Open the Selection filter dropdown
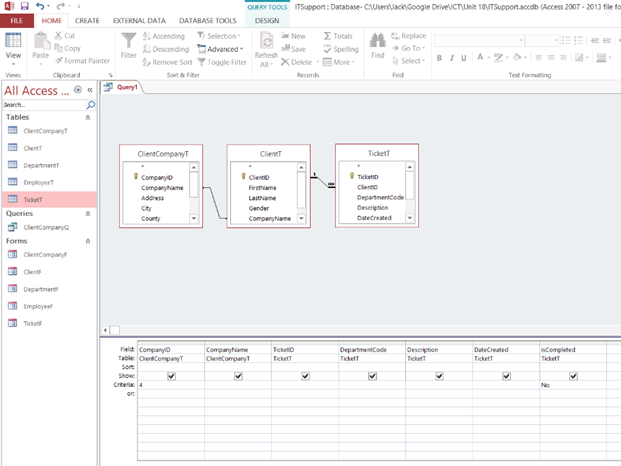The width and height of the screenshot is (621, 466). click(219, 36)
